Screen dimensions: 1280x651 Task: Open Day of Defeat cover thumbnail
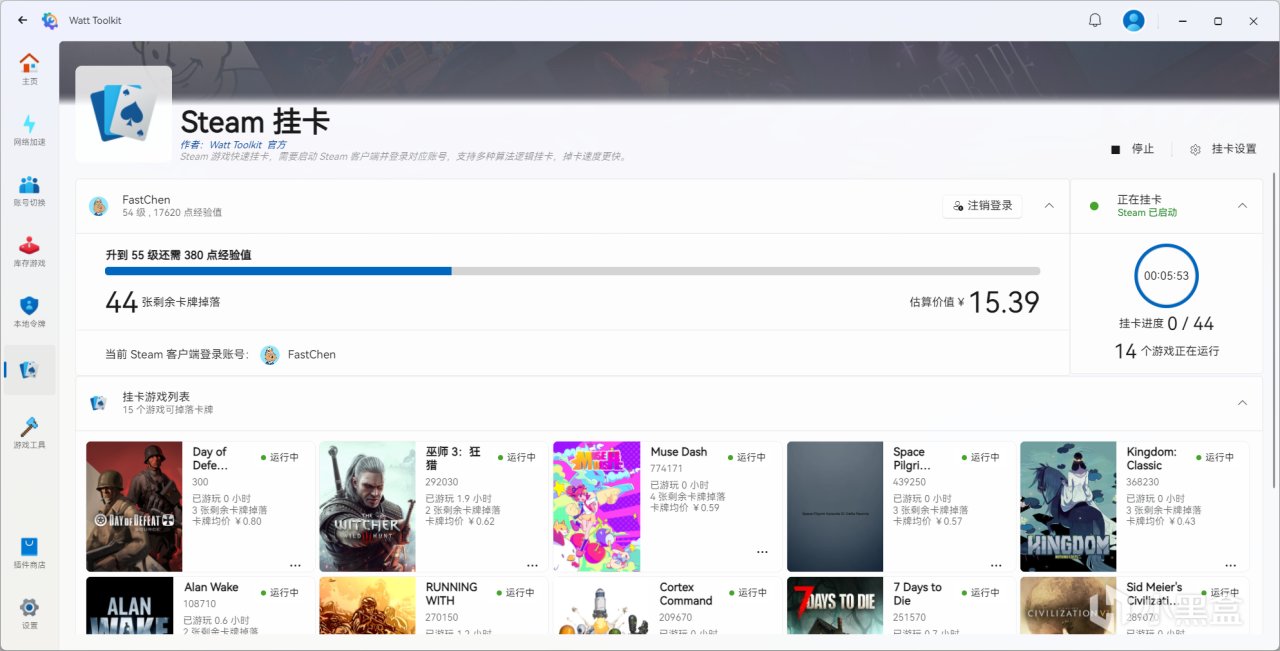(134, 507)
